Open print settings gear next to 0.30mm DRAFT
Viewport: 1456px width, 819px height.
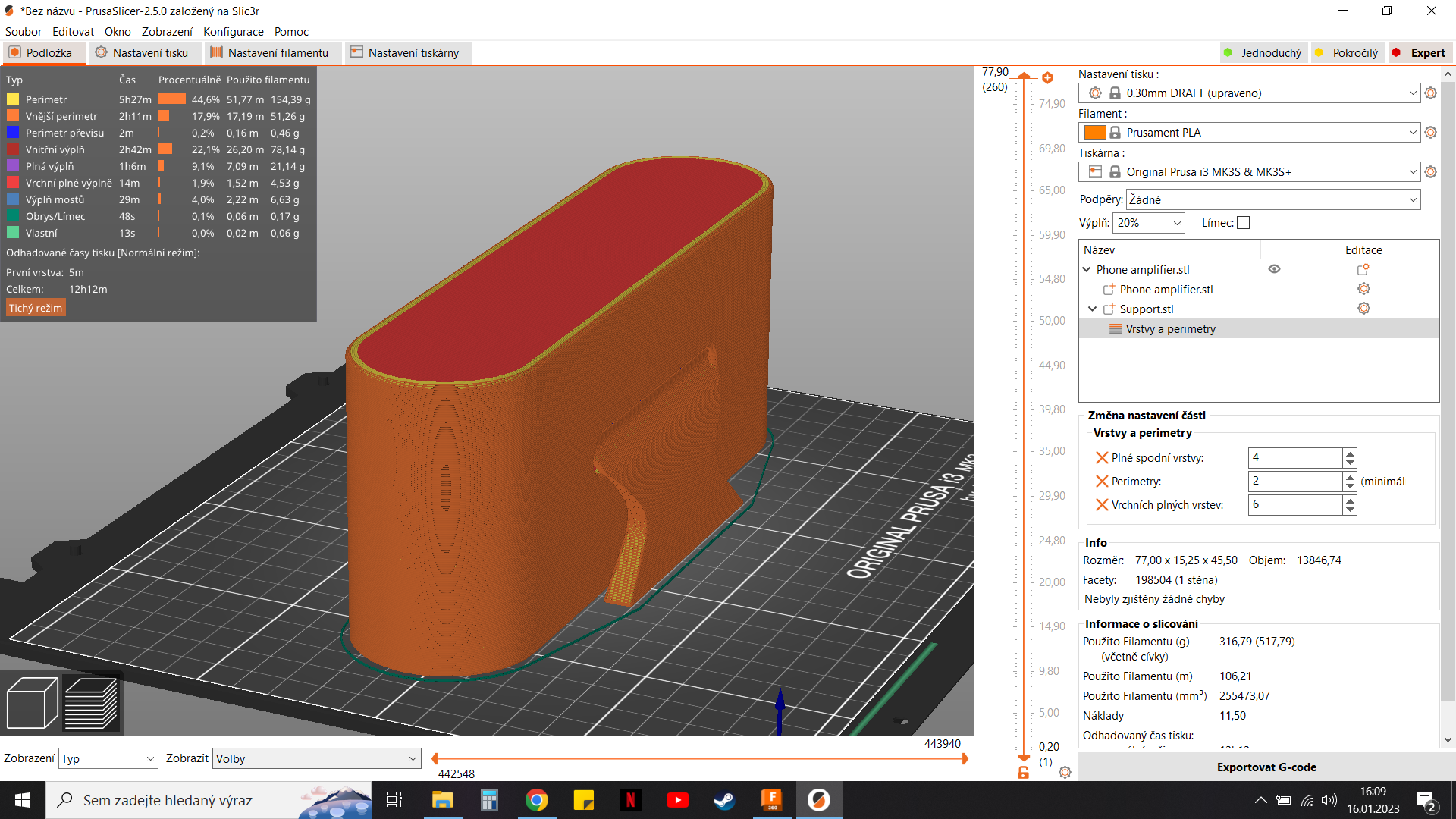coord(1430,93)
